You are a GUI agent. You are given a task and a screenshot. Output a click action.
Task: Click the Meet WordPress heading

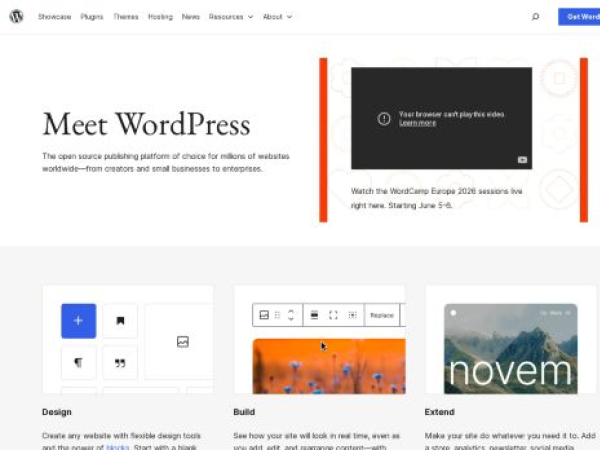[x=146, y=124]
